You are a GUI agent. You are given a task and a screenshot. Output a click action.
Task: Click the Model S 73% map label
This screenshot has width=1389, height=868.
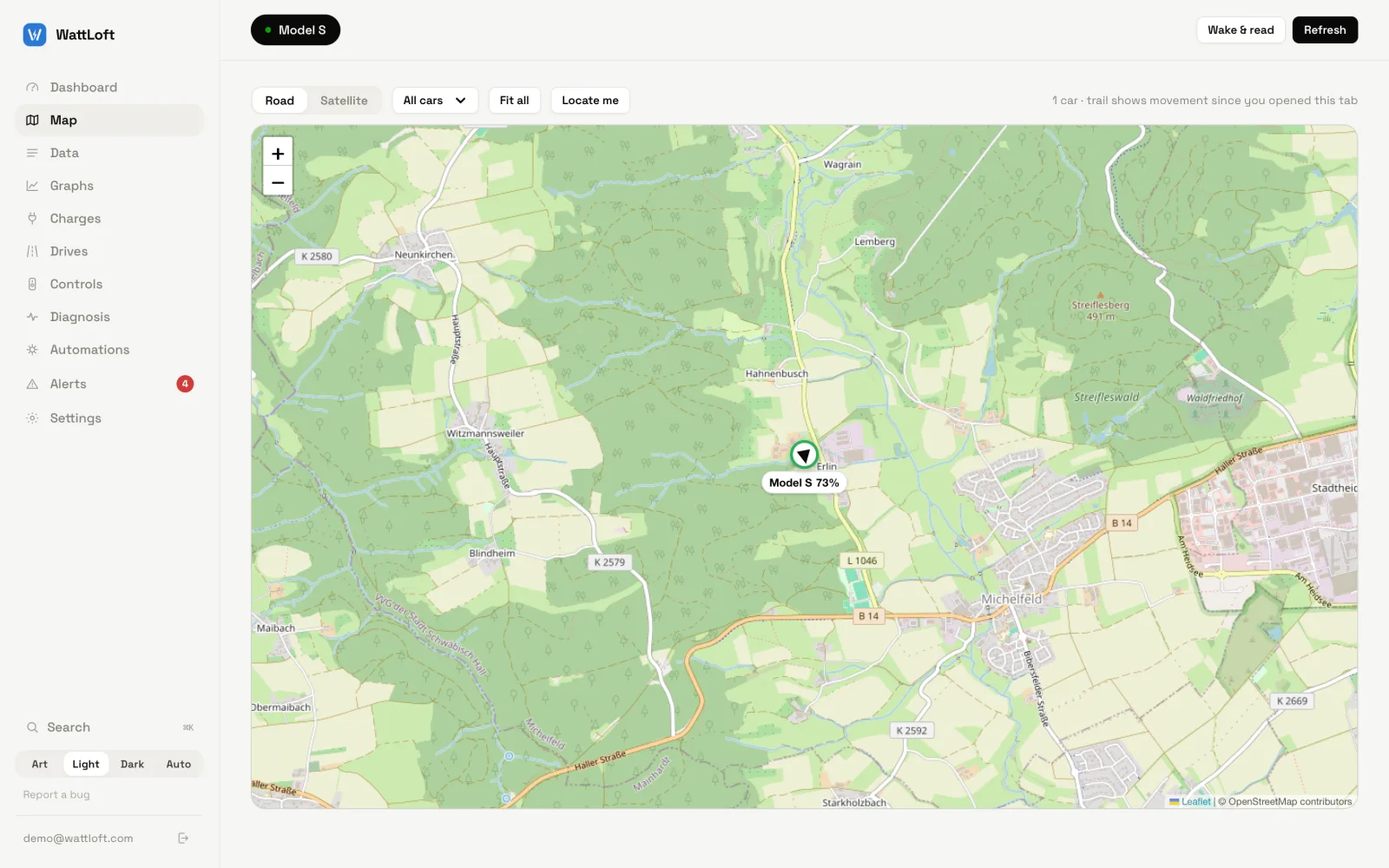804,483
